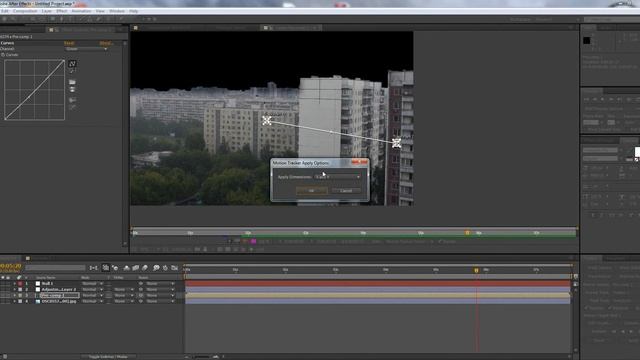Click About for the Curves effect
This screenshot has width=640, height=360.
pos(106,43)
